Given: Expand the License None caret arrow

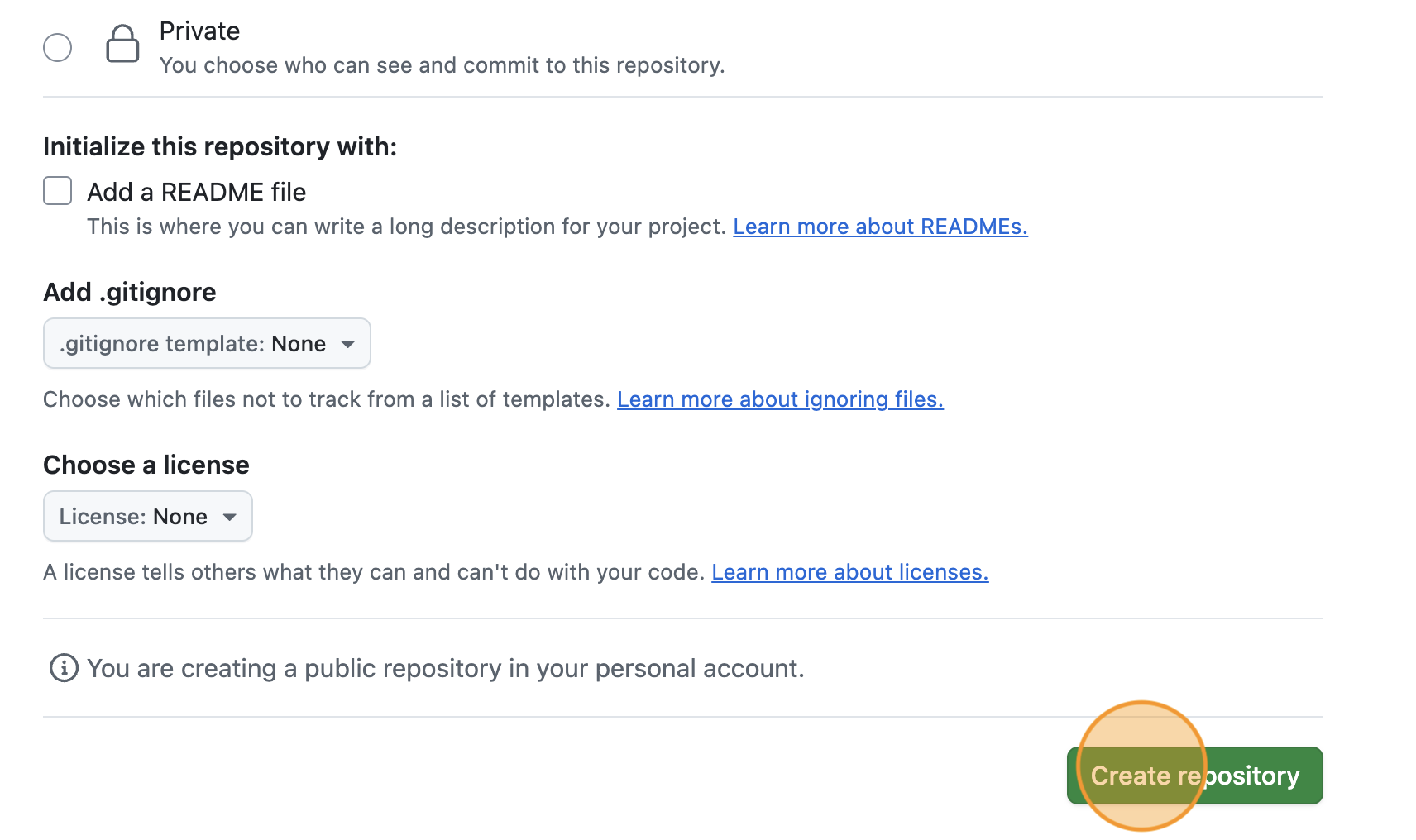Looking at the screenshot, I should click(x=230, y=517).
